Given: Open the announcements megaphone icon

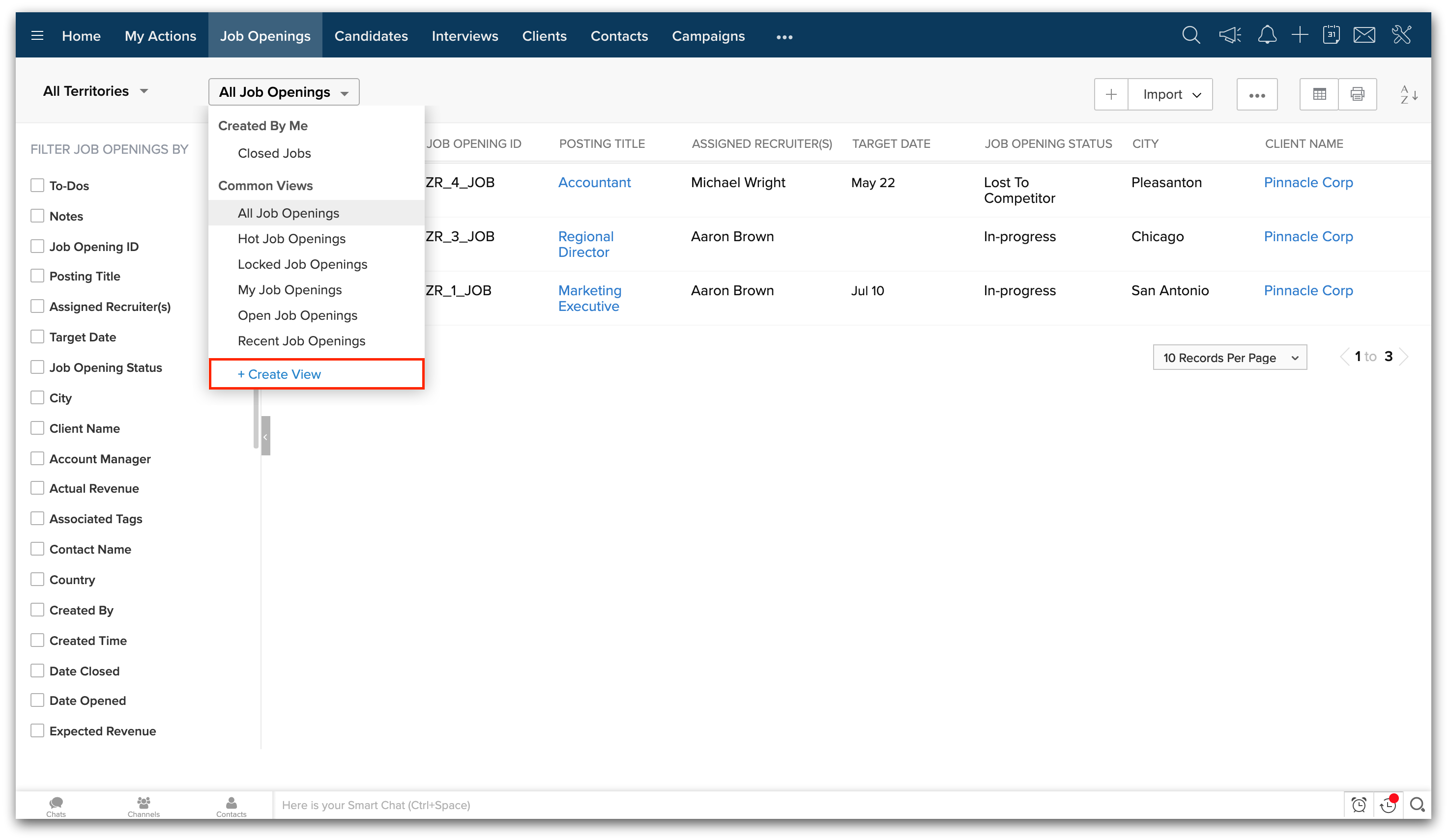Looking at the screenshot, I should [x=1230, y=36].
